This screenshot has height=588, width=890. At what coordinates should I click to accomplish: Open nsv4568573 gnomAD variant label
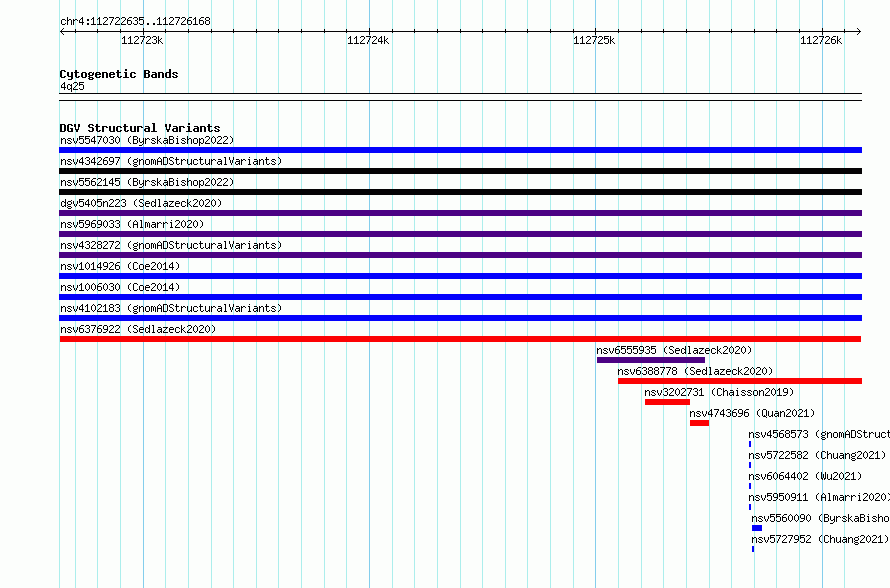(x=819, y=434)
